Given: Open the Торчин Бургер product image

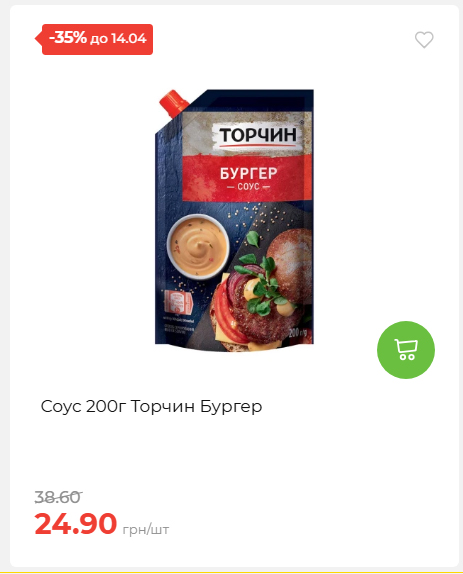Looking at the screenshot, I should pyautogui.click(x=234, y=220).
